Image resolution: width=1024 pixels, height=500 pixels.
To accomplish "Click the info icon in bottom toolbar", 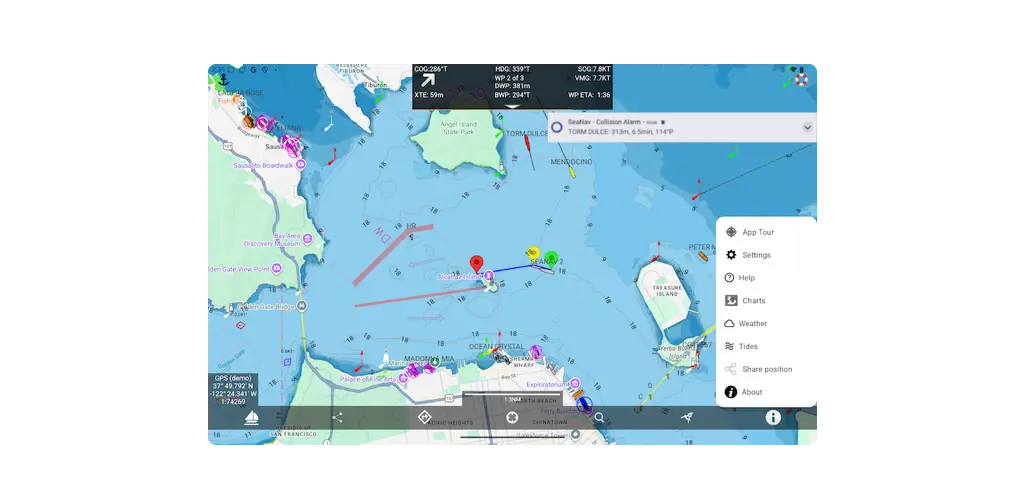I will (773, 418).
